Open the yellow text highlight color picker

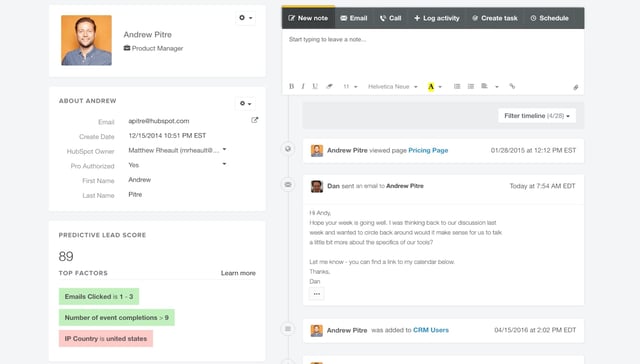point(434,87)
